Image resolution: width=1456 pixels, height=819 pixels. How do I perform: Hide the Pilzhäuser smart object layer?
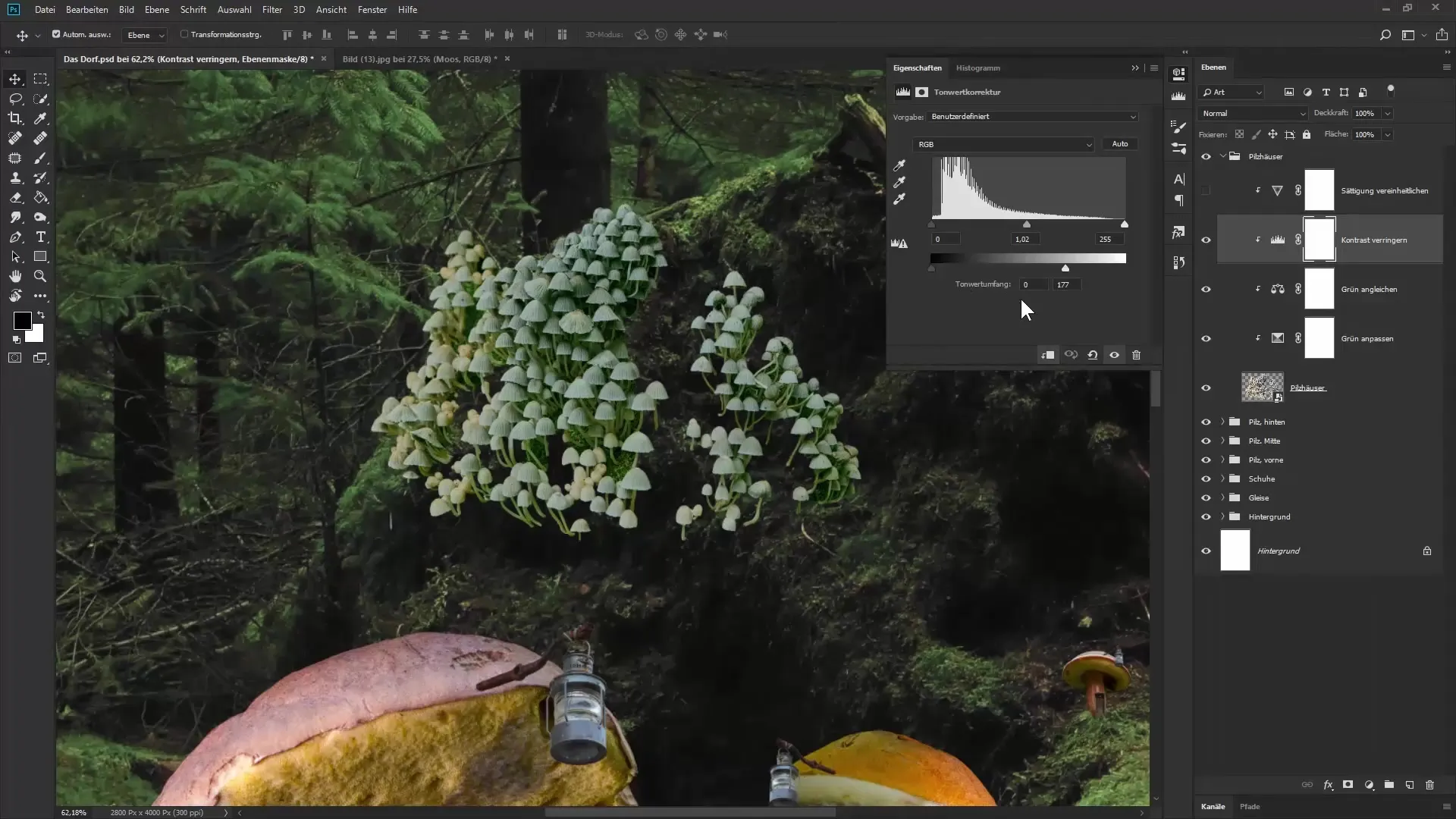click(1206, 388)
